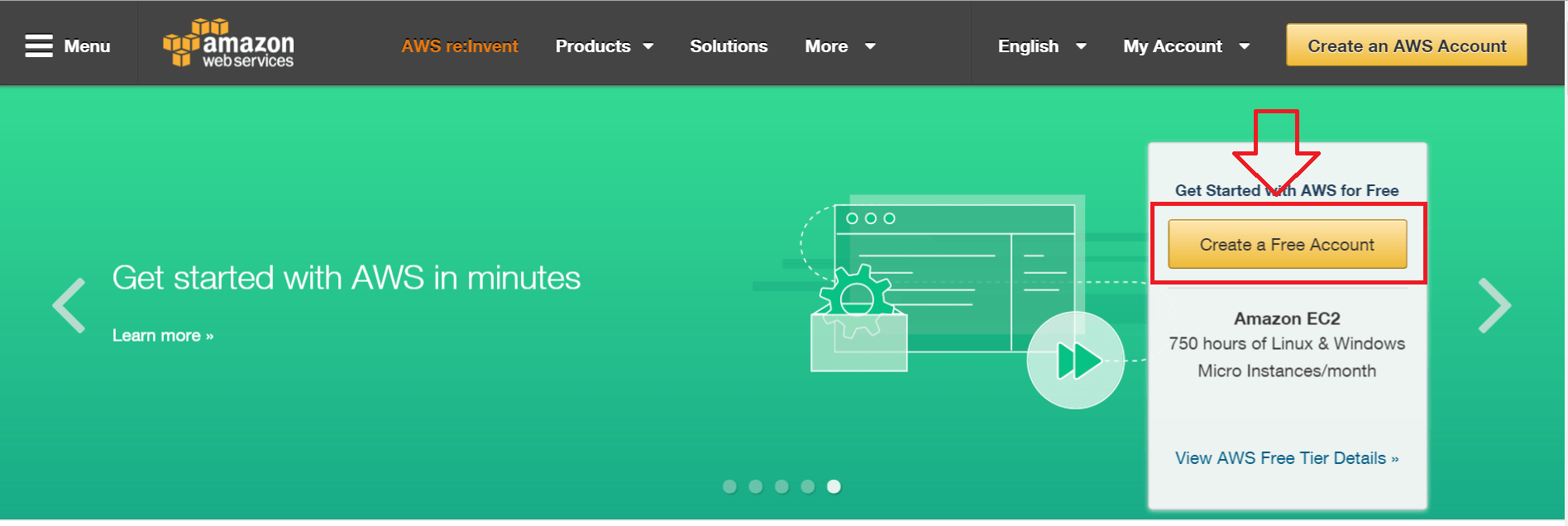Select the fifth active carousel dot
Screen dimensions: 1568x526
(834, 486)
